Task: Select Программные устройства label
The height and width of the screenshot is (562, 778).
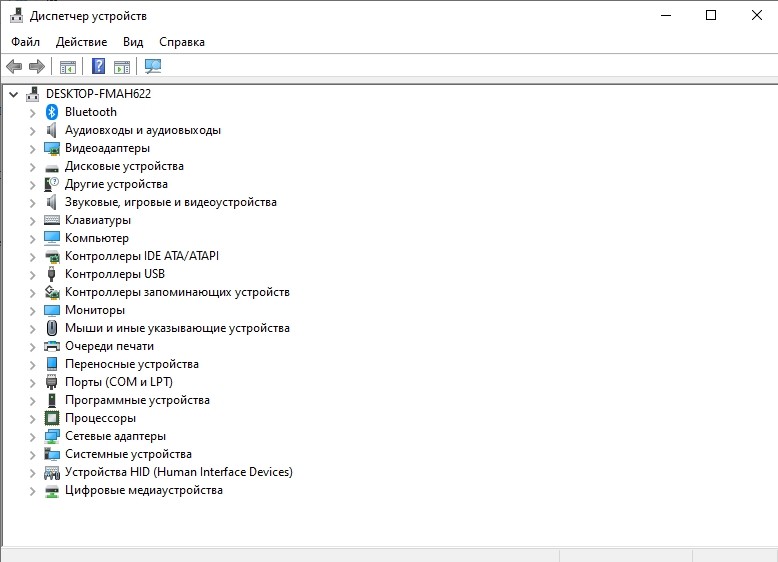Action: coord(137,400)
